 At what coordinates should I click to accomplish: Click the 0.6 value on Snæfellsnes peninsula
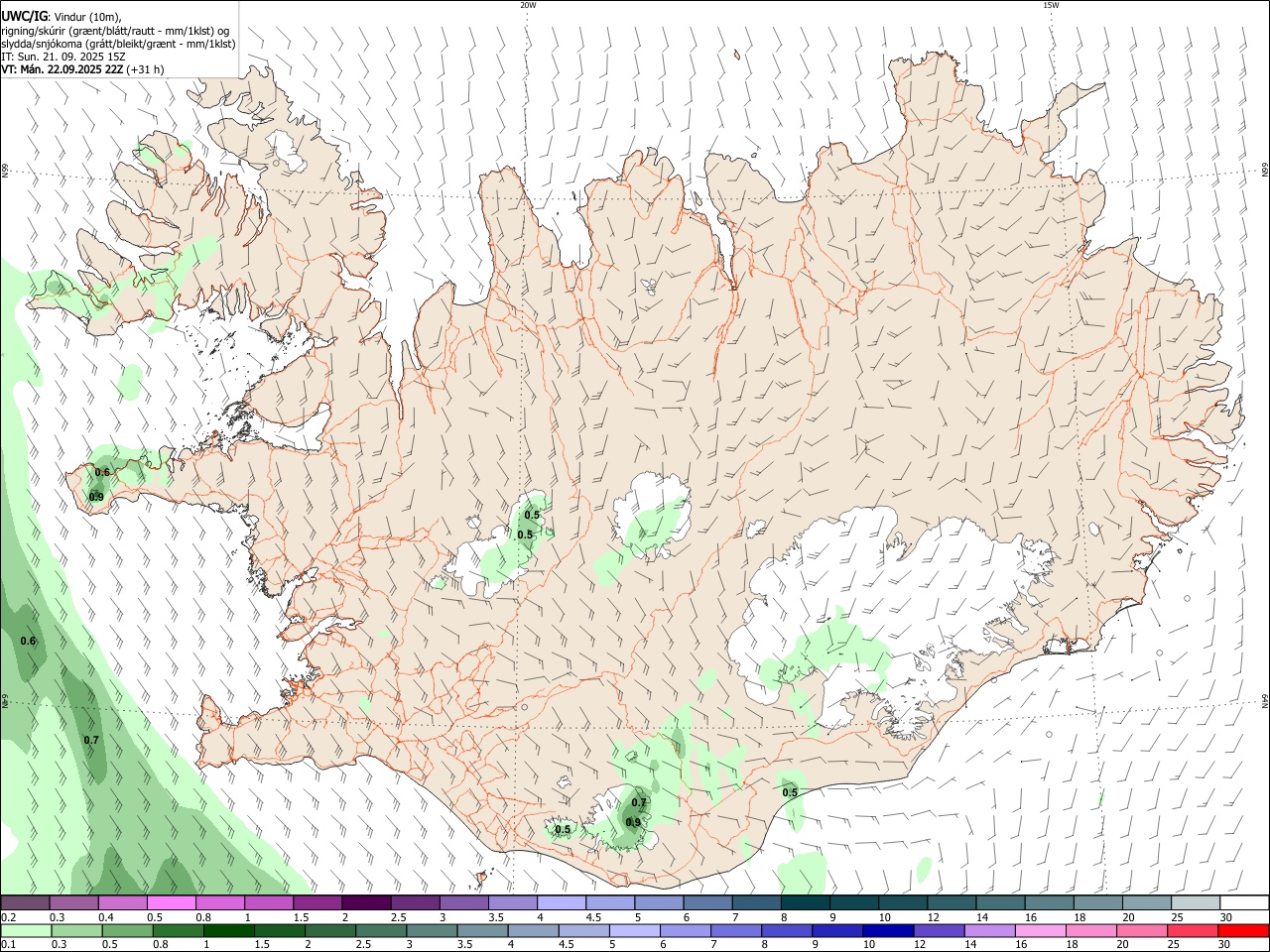pyautogui.click(x=102, y=472)
